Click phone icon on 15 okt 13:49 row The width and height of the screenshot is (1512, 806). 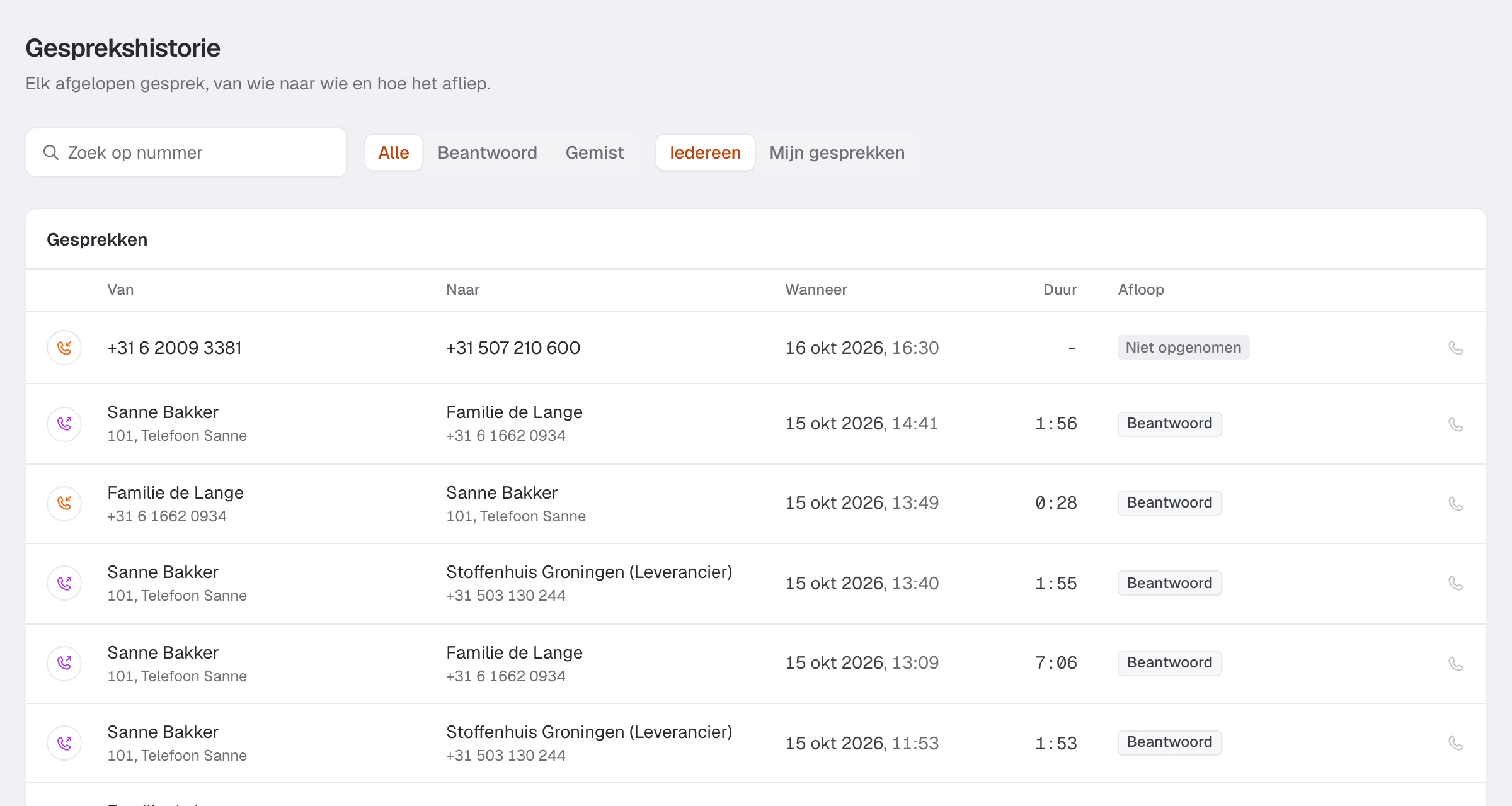(x=1455, y=504)
